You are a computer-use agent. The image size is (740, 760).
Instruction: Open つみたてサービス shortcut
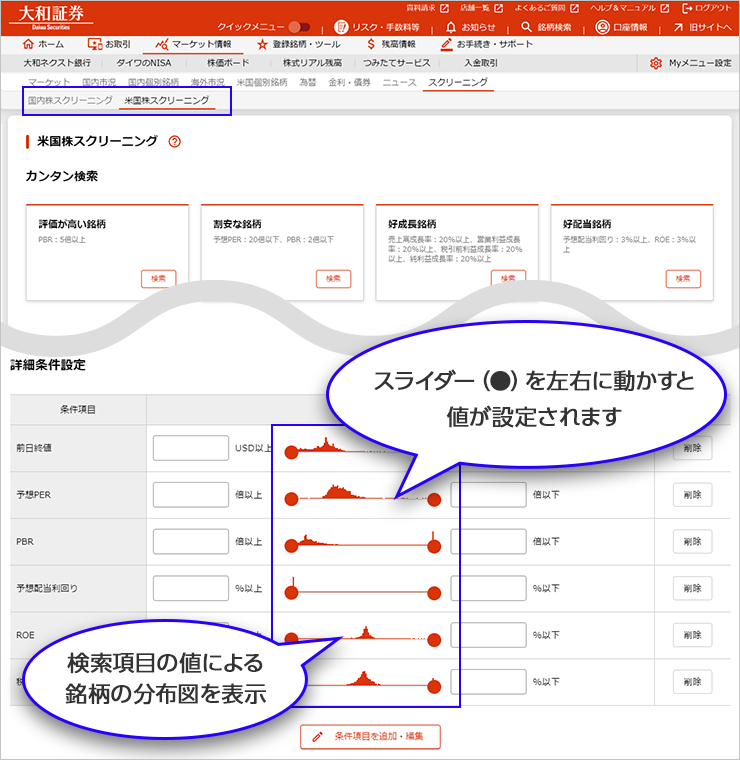click(397, 63)
